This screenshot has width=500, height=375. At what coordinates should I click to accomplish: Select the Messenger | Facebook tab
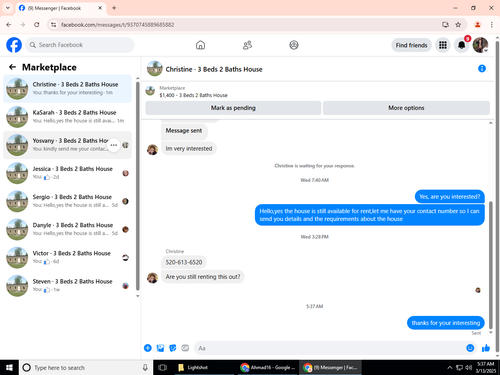(60, 8)
